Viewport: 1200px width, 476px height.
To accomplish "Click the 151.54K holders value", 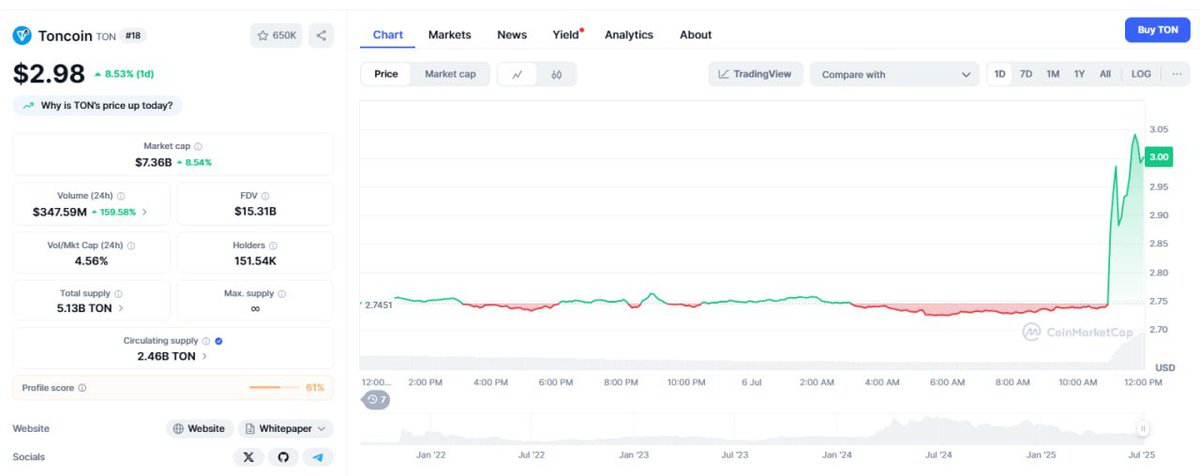I will tap(255, 261).
